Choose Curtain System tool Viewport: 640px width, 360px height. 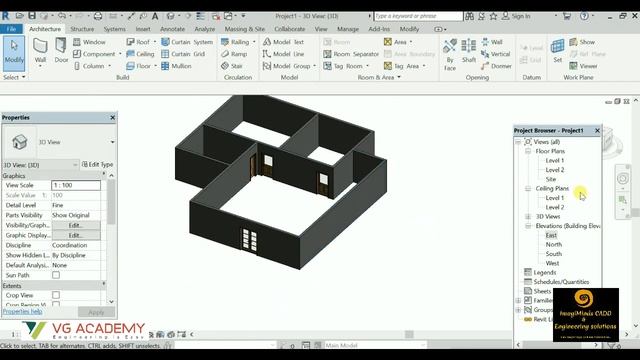(187, 42)
